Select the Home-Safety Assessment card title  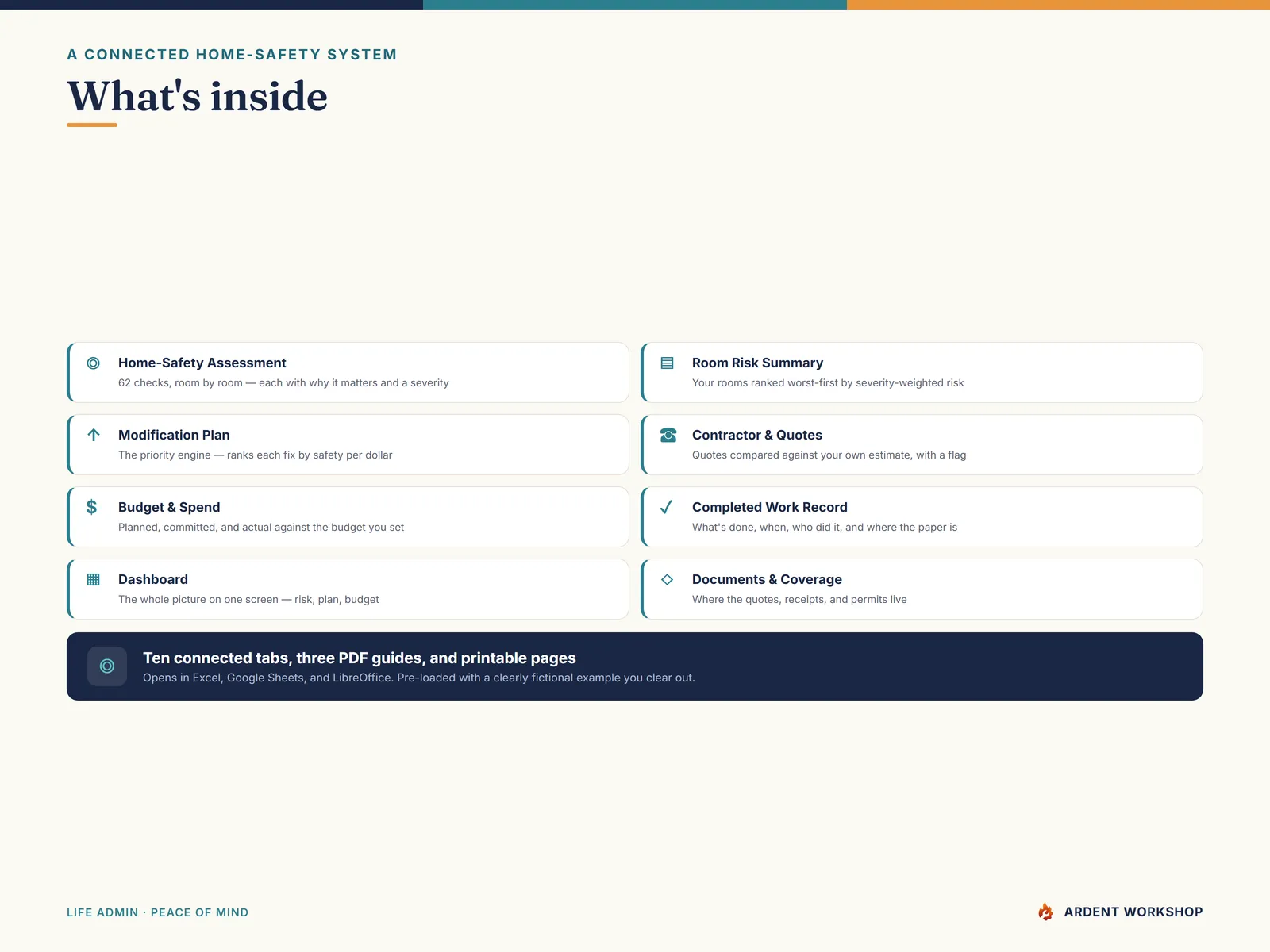(202, 363)
